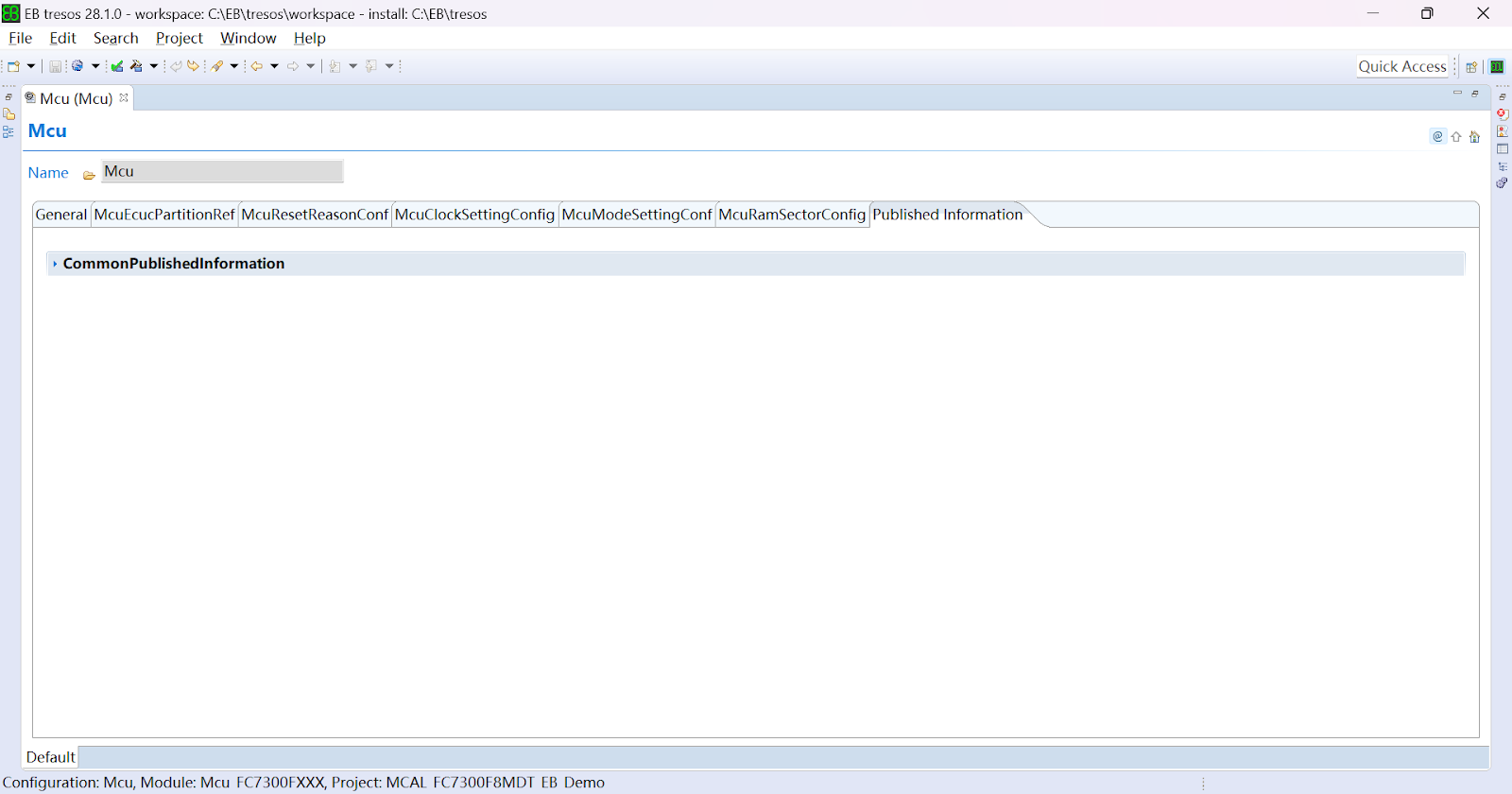Click the home icon in editor header
This screenshot has height=794, width=1512.
1474,136
